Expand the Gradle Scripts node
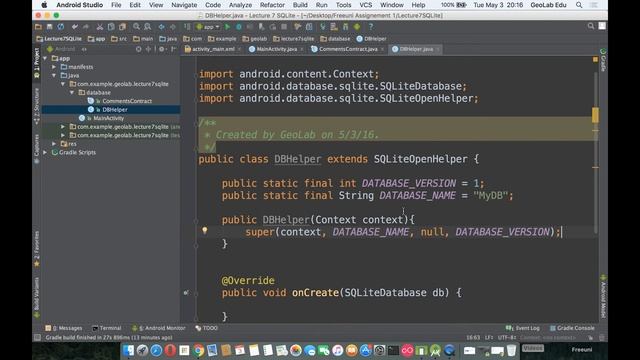640x360 pixels. 45,152
